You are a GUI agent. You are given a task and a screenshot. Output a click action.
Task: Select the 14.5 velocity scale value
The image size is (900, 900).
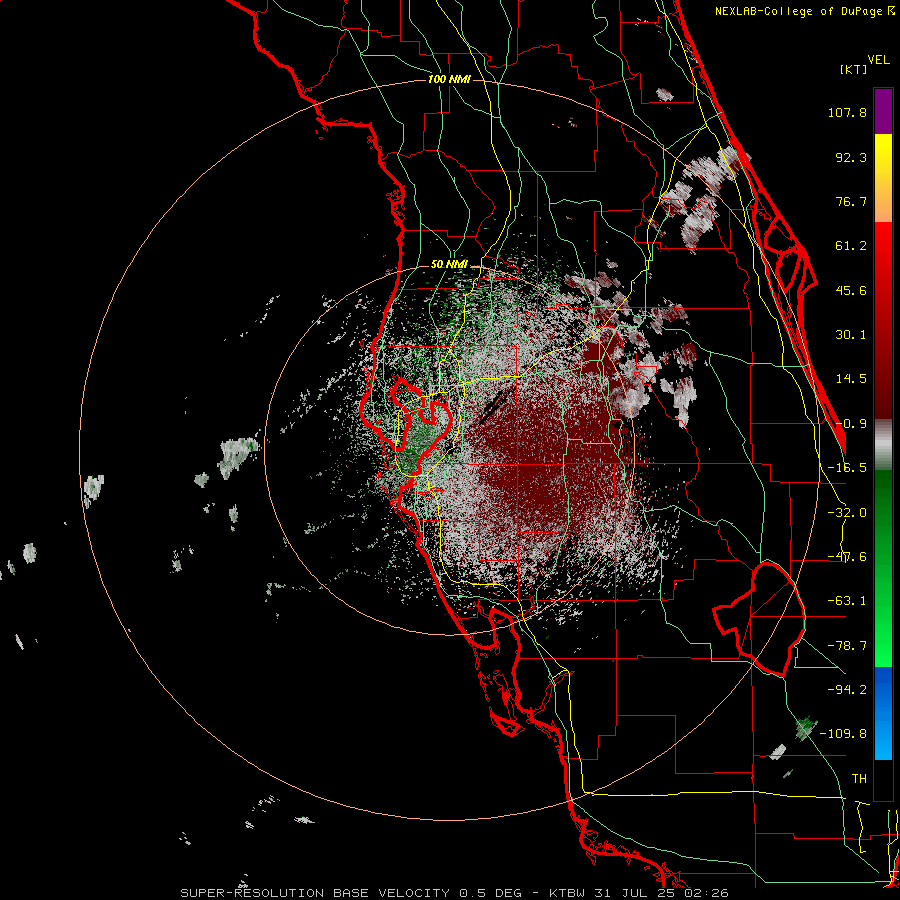851,379
